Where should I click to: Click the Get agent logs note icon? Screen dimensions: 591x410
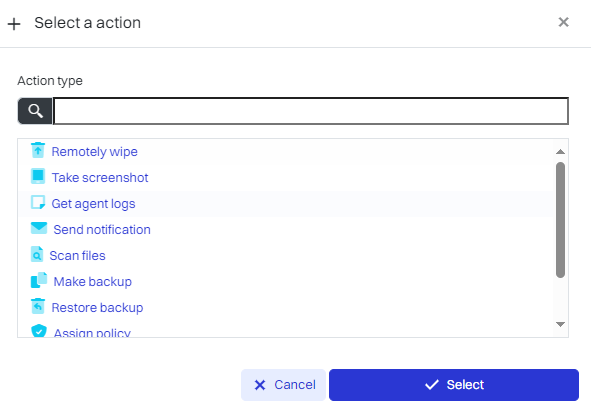[x=38, y=202]
